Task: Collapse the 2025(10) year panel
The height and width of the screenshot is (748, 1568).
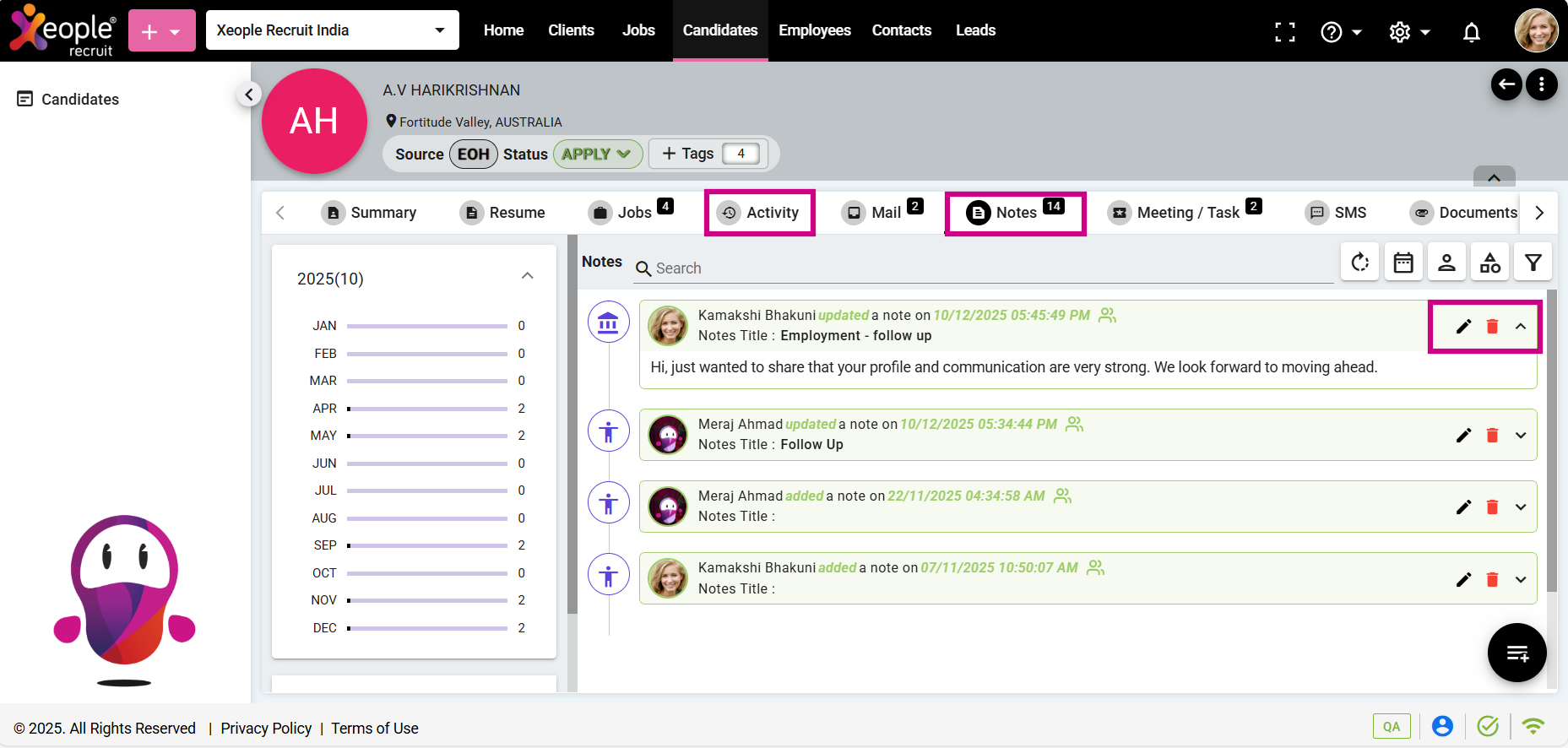Action: (528, 277)
